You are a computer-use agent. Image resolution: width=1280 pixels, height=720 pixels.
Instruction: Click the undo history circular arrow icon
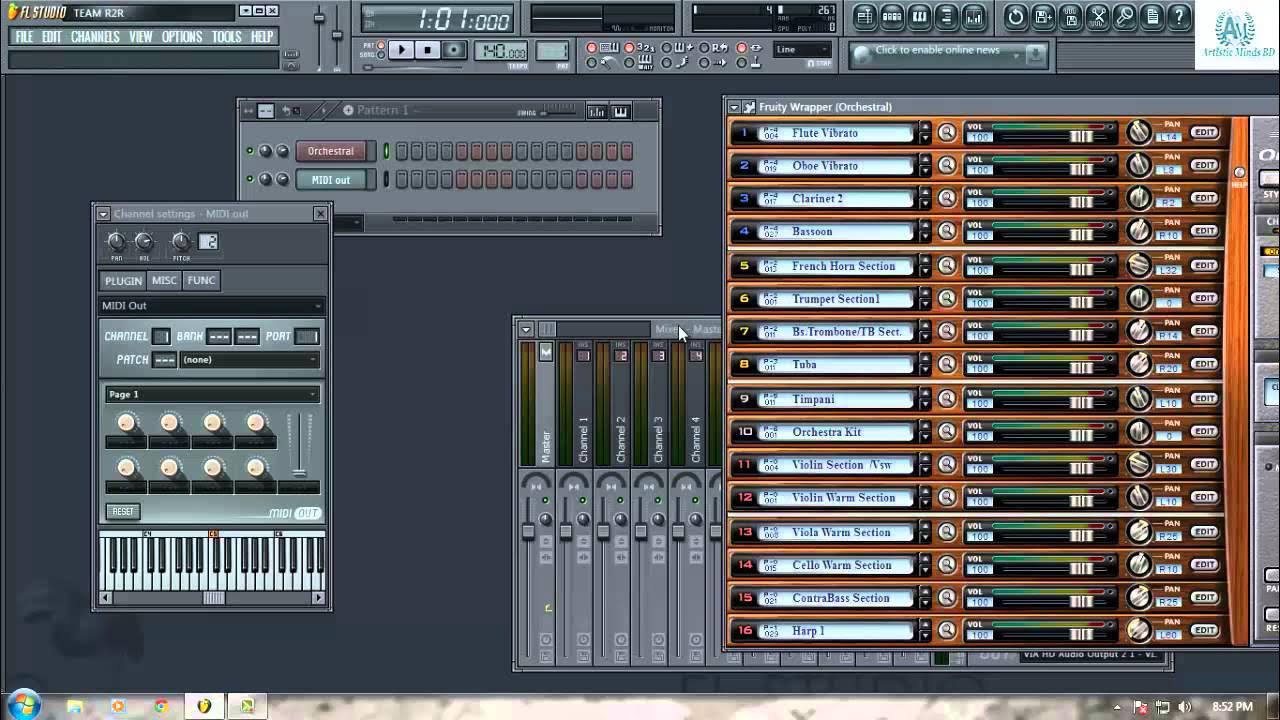pyautogui.click(x=1016, y=17)
